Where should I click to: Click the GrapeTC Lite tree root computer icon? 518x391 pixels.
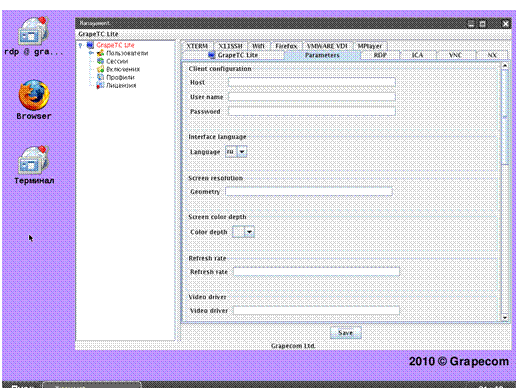pos(90,45)
